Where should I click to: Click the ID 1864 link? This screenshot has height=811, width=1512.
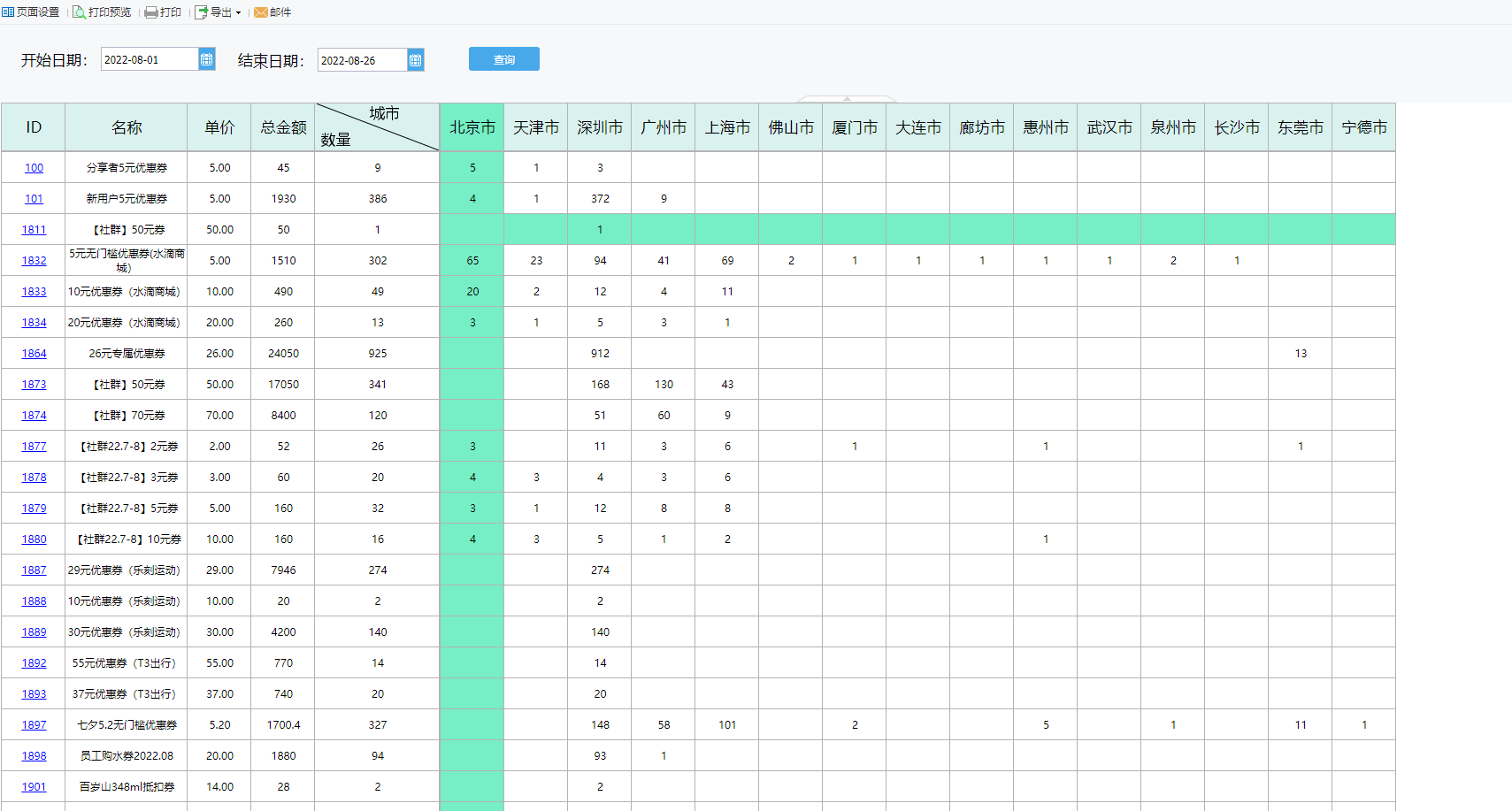pos(34,354)
